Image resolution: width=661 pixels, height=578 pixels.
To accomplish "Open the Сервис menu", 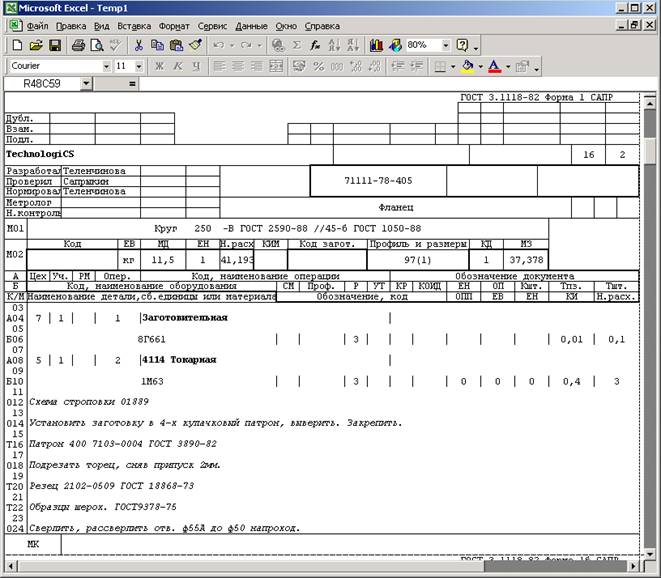I will pos(212,25).
